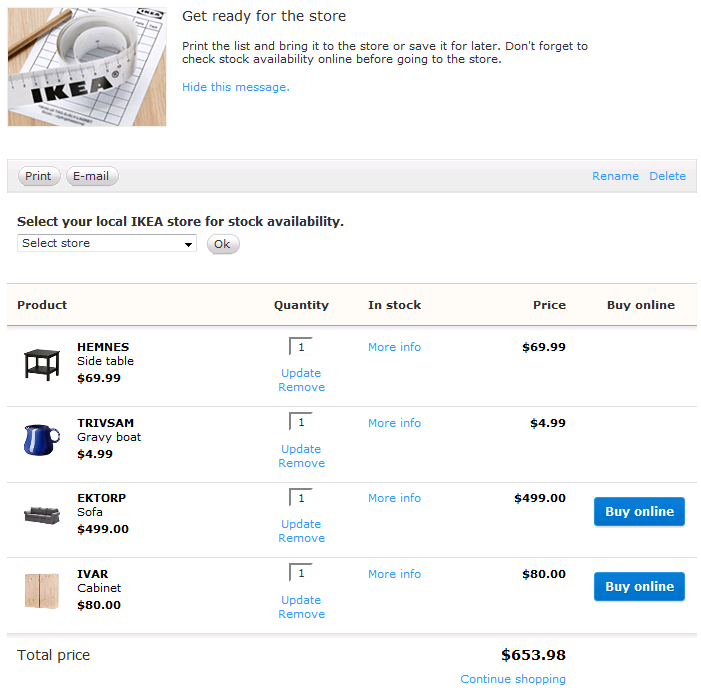Image resolution: width=701 pixels, height=690 pixels.
Task: Click the Get ready for the store heading
Action: point(264,16)
